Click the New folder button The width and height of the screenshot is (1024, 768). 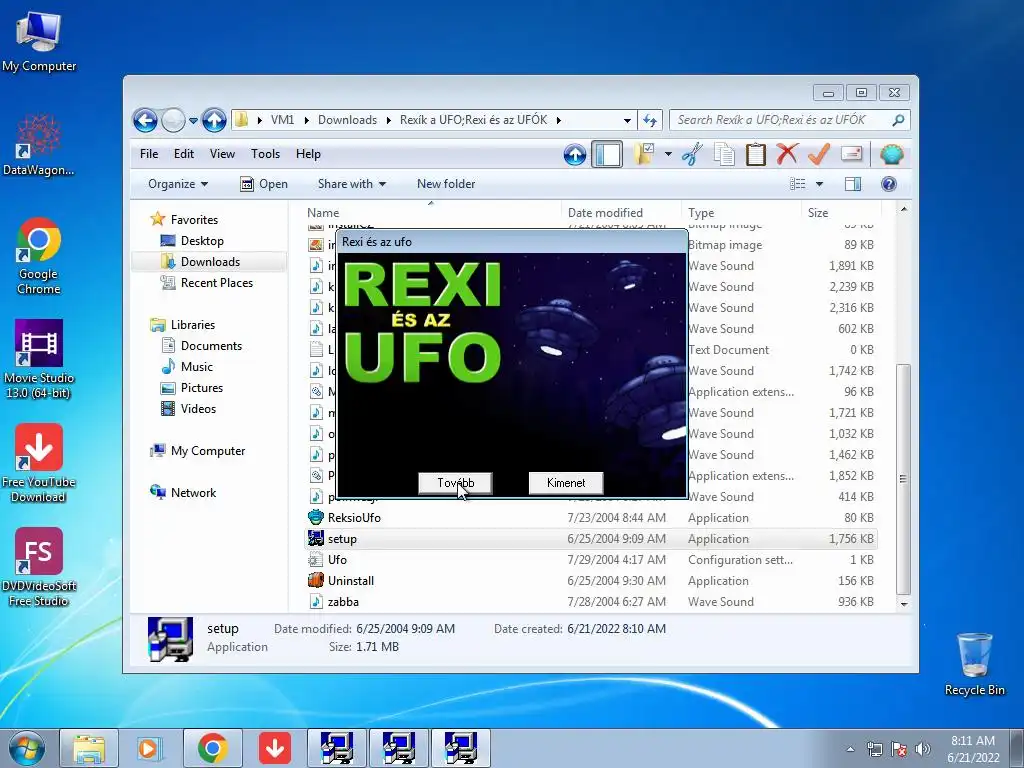[446, 184]
